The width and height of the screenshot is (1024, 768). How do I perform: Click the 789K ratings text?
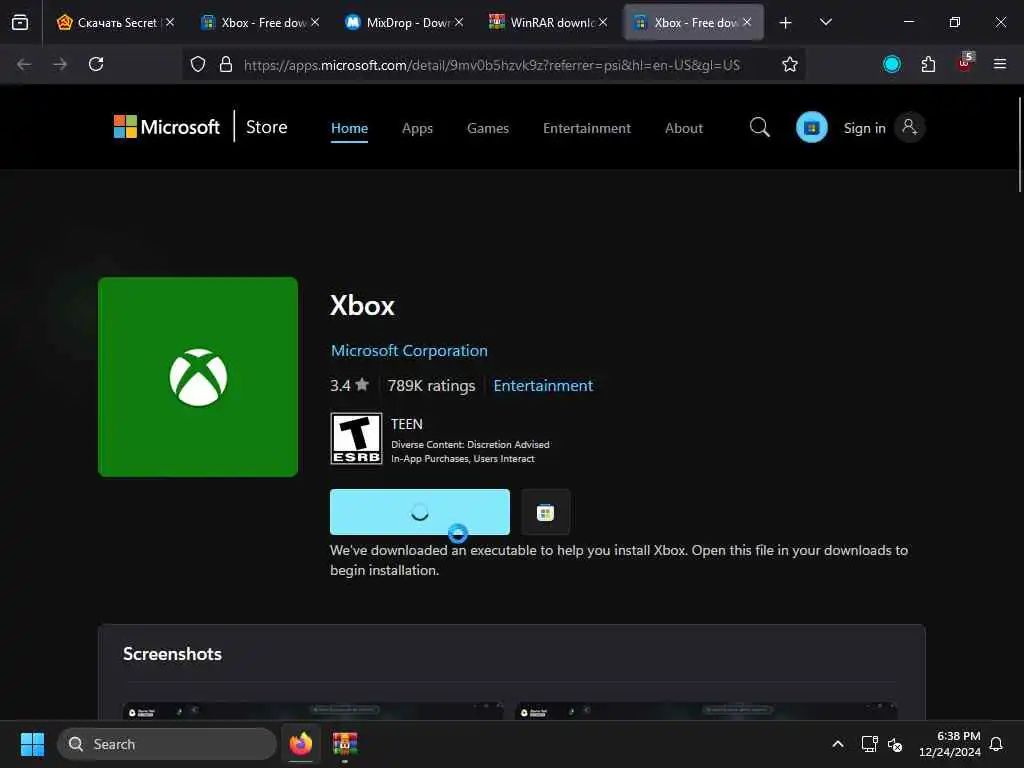pos(431,385)
